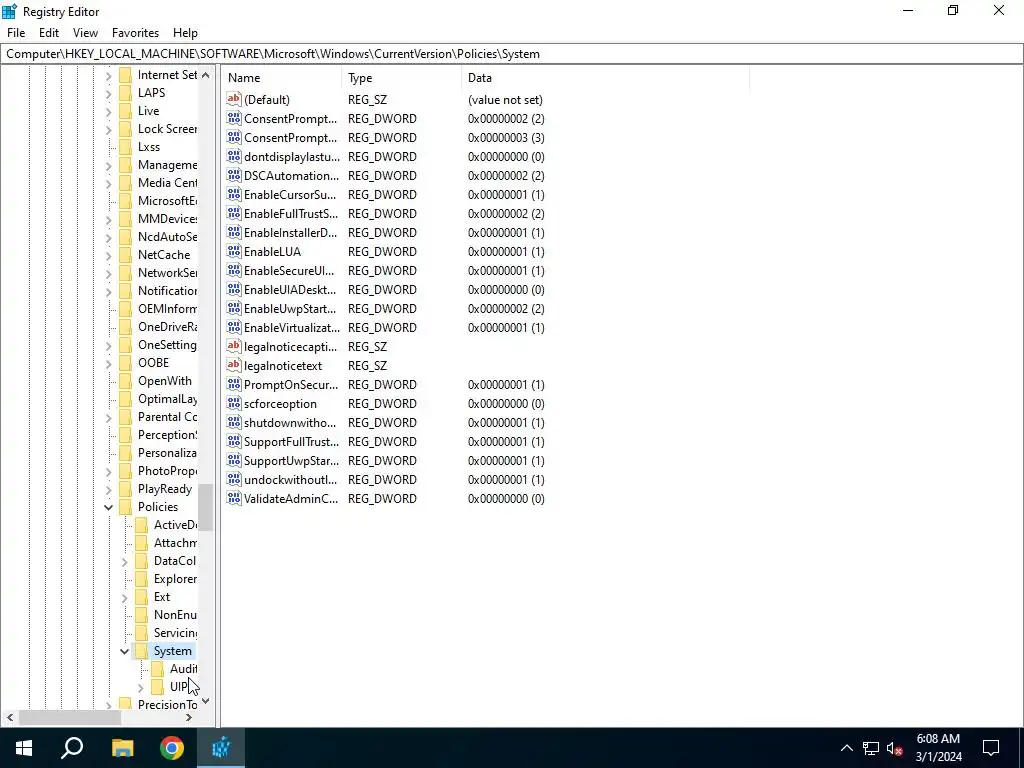Open the Favorites menu
The image size is (1024, 768).
(x=135, y=33)
